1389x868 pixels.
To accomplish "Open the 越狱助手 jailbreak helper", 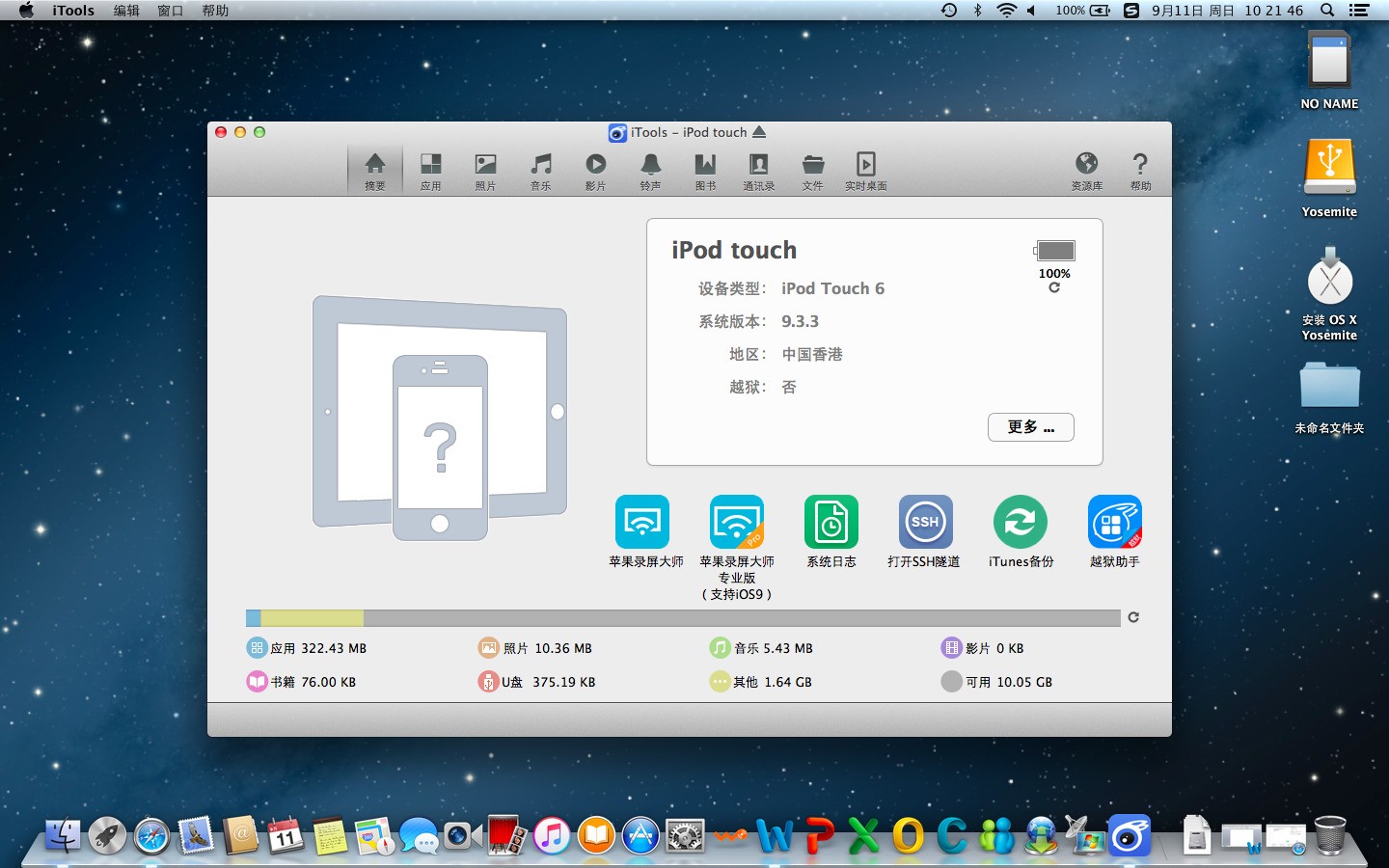I will (x=1114, y=522).
